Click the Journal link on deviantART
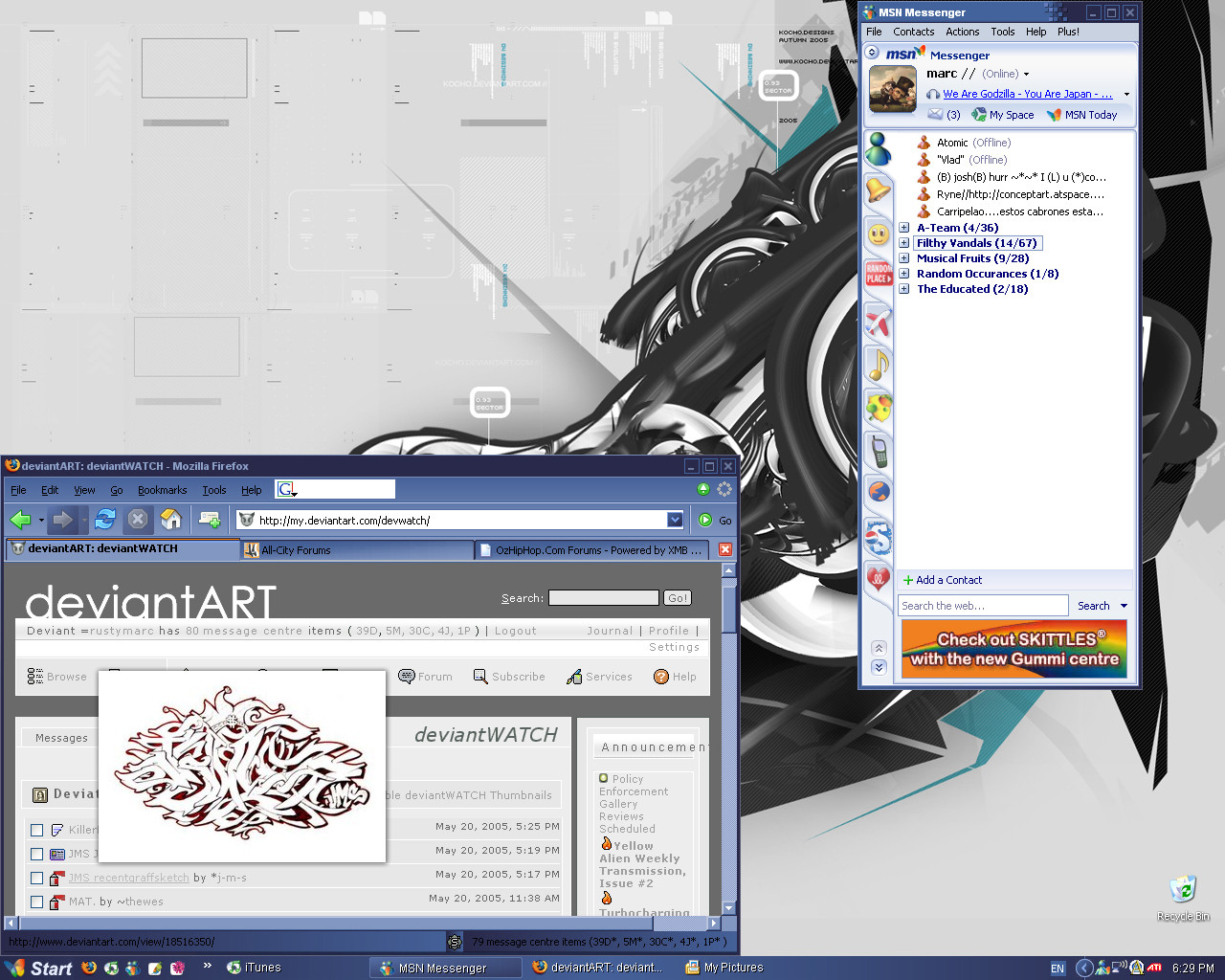 (x=610, y=631)
